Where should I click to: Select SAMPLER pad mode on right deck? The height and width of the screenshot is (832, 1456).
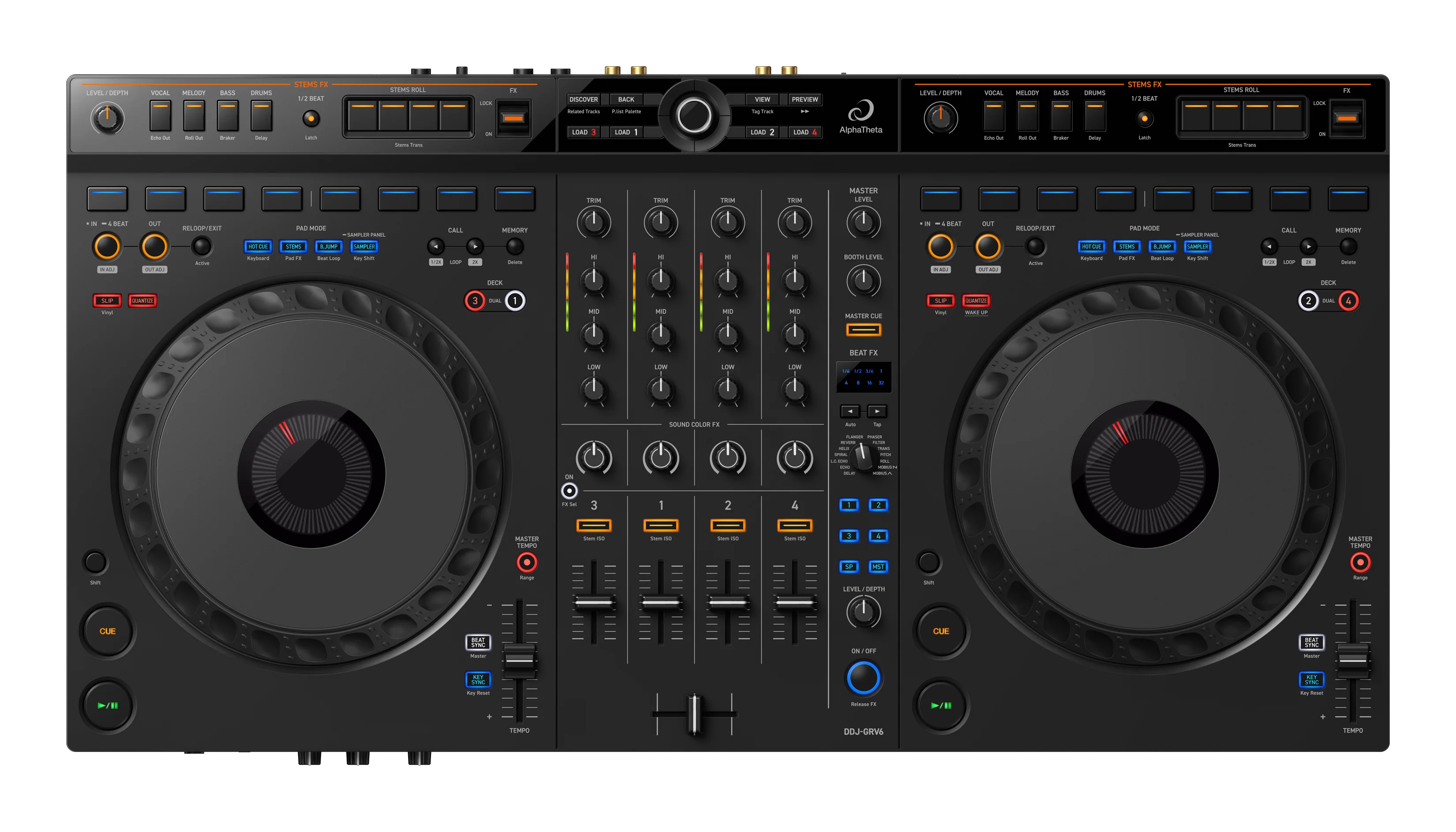1198,246
